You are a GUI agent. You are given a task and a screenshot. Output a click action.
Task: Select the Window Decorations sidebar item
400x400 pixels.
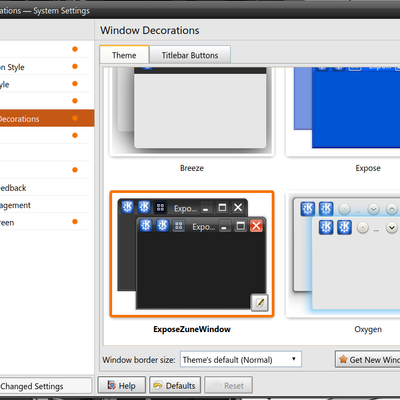click(47, 118)
